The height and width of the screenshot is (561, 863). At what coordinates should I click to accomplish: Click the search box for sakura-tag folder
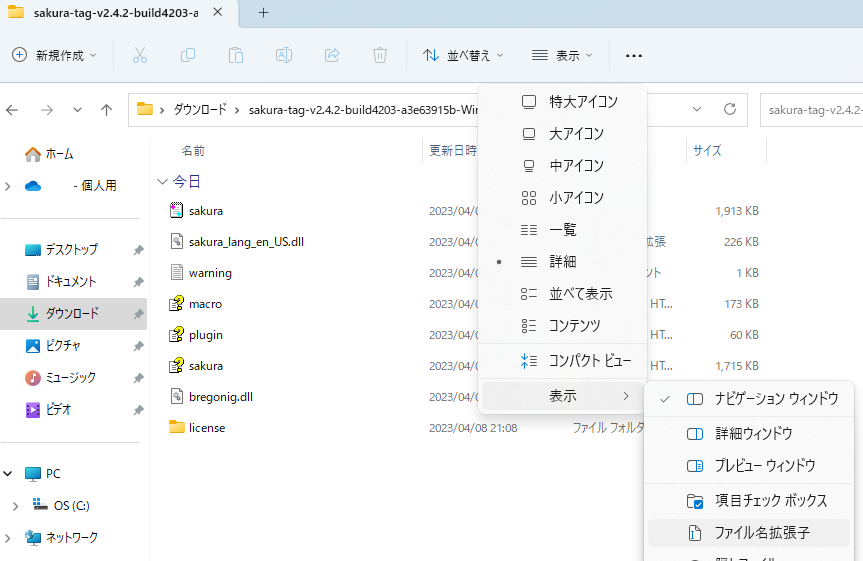811,110
